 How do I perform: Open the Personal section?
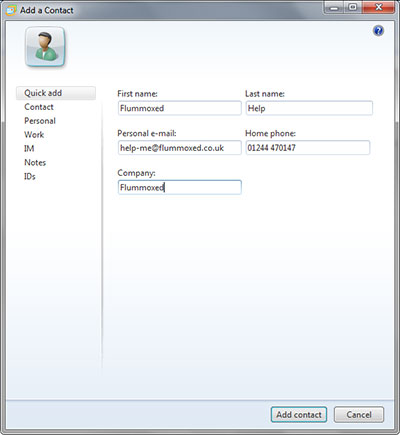[x=40, y=121]
